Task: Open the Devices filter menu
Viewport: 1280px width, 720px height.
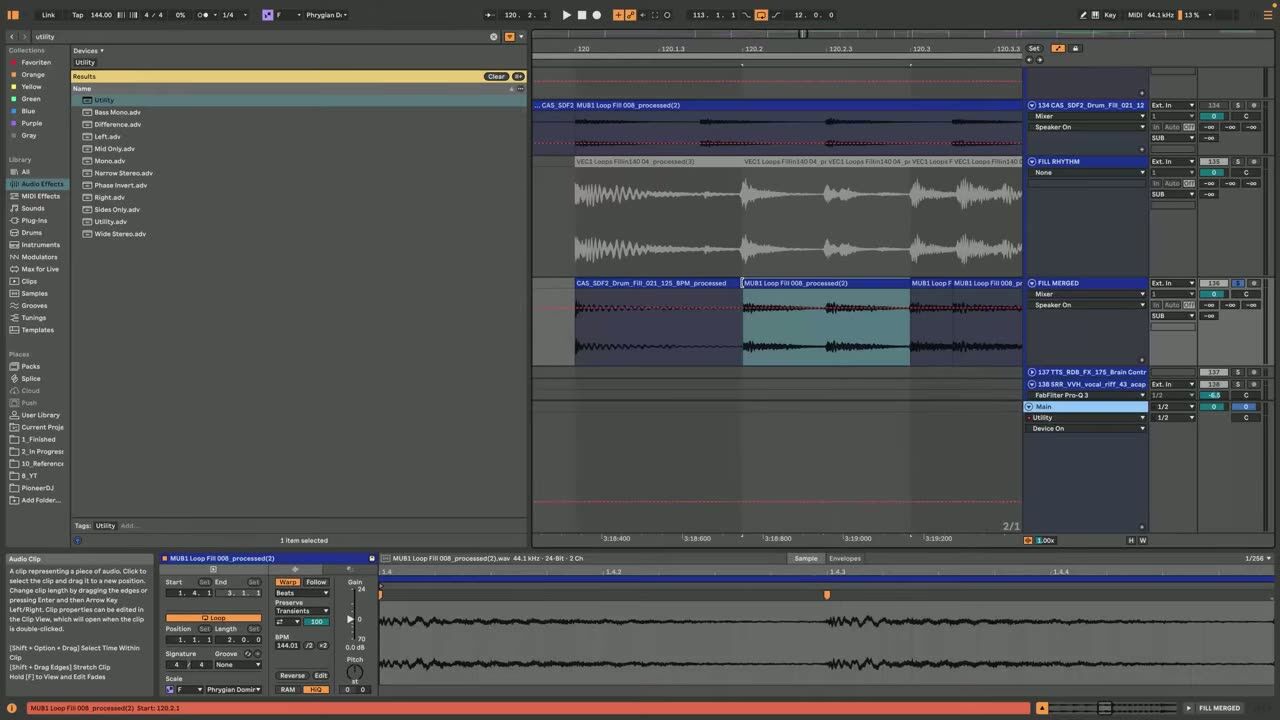Action: 88,51
